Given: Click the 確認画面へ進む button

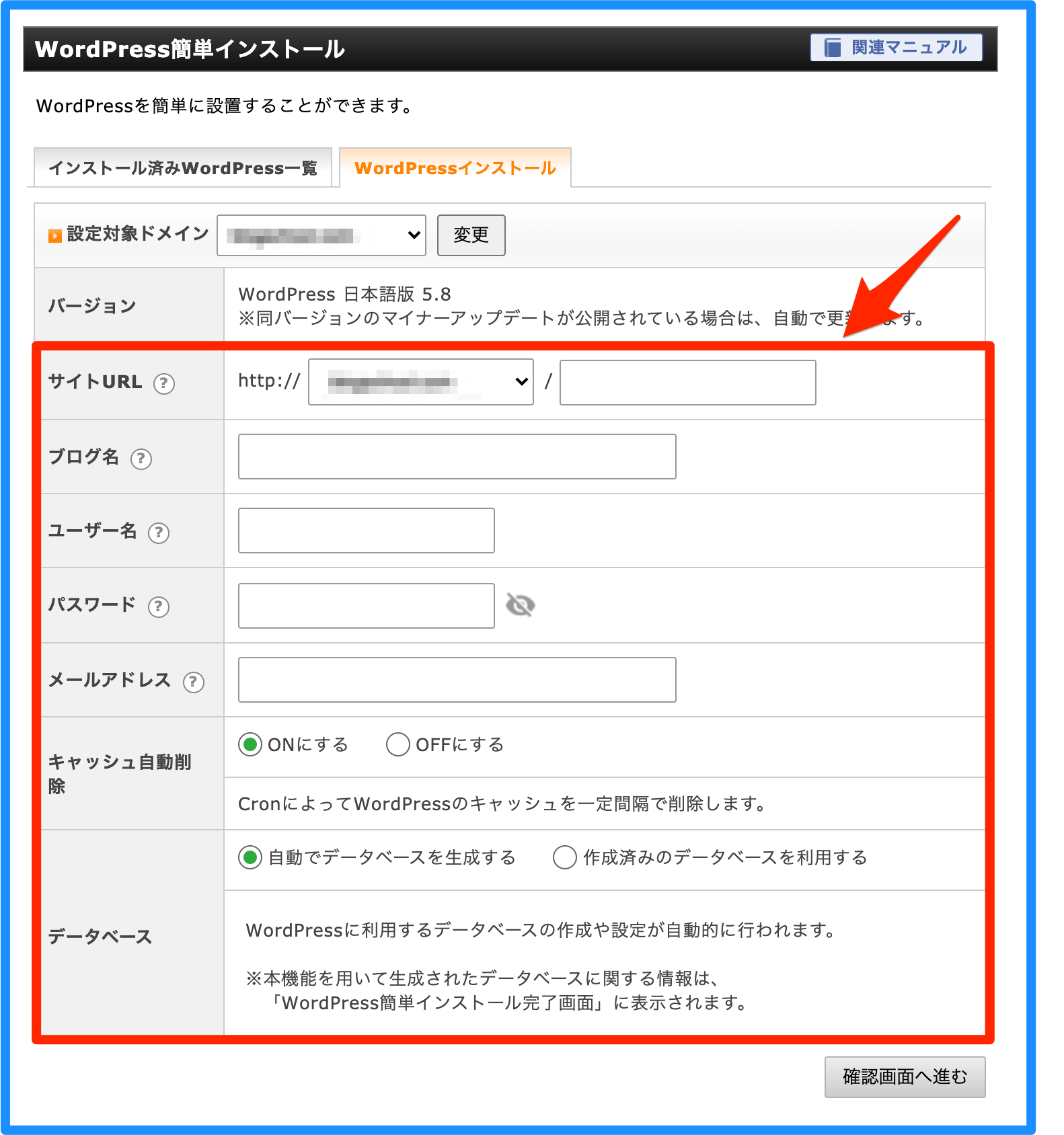Looking at the screenshot, I should point(905,1077).
